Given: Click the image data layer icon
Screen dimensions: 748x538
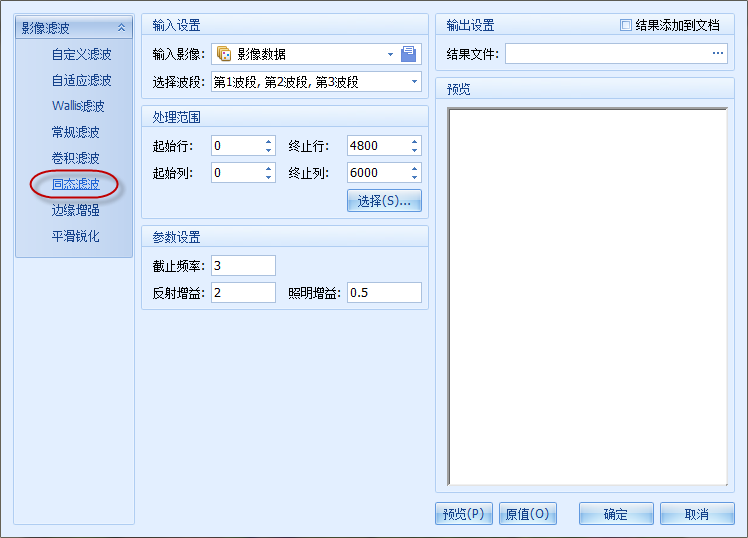Looking at the screenshot, I should (x=224, y=54).
